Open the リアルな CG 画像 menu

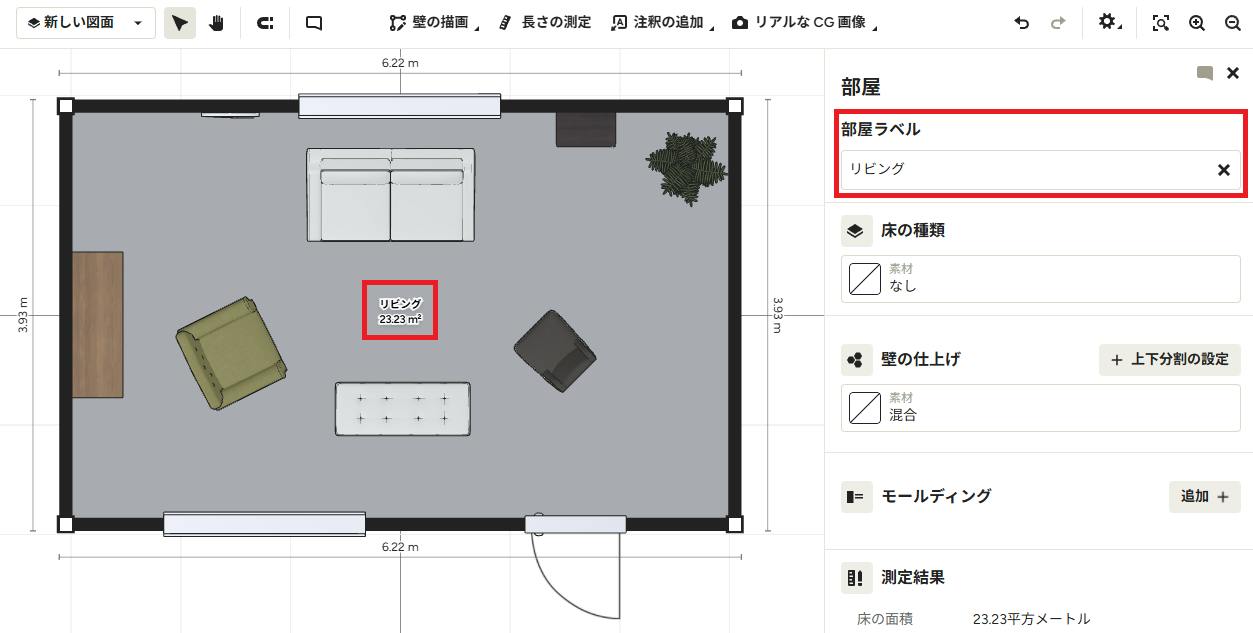click(804, 22)
